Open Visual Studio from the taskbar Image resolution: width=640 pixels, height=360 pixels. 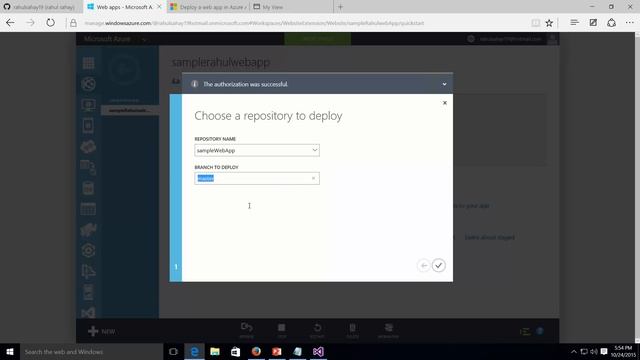tap(318, 351)
